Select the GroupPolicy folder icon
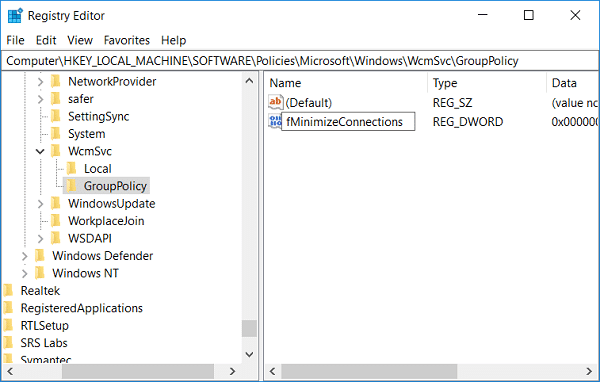600x382 pixels. click(x=72, y=186)
